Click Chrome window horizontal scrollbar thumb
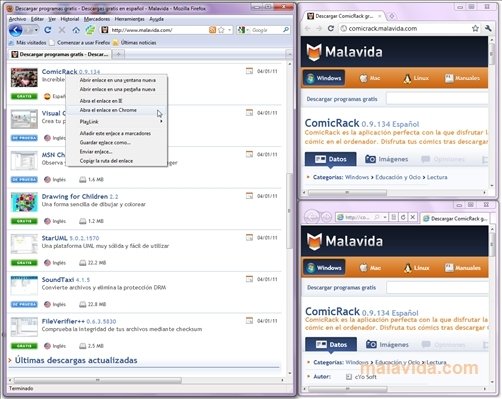Image resolution: width=502 pixels, height=399 pixels. click(347, 193)
